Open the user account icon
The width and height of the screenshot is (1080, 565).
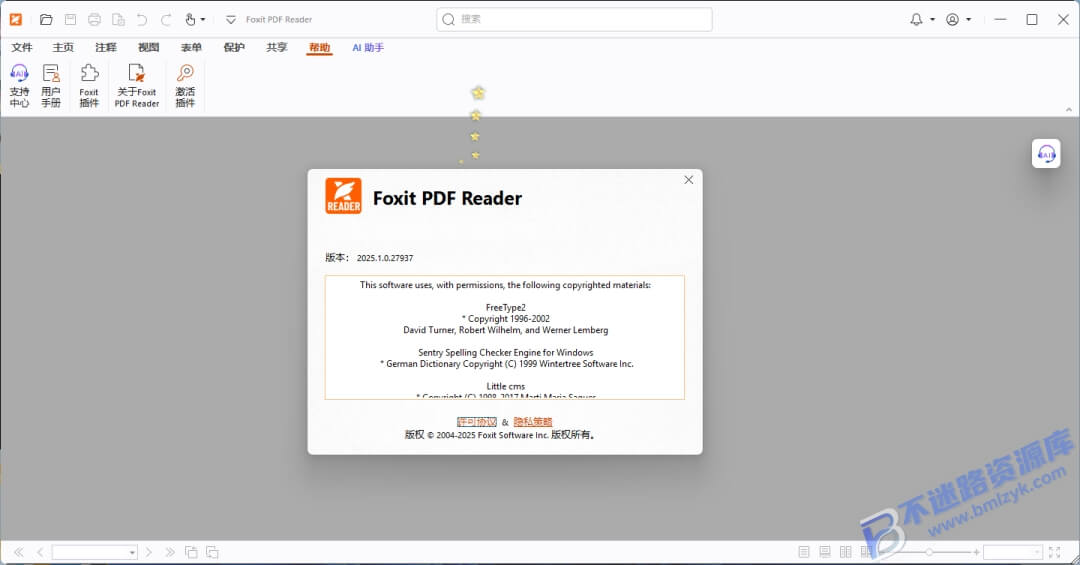pos(952,19)
